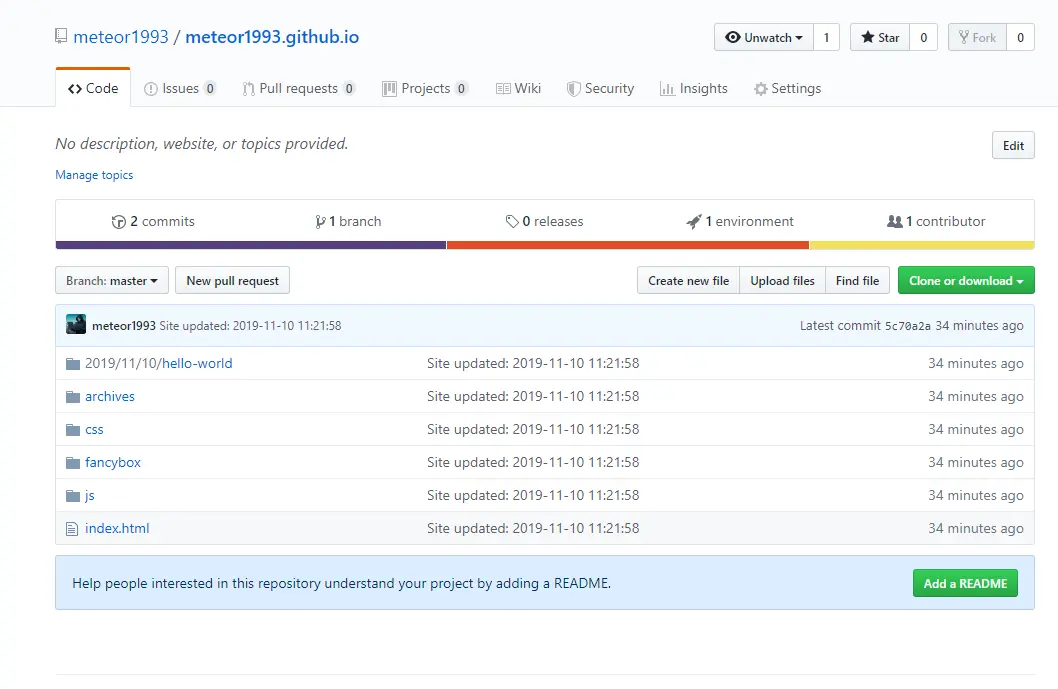This screenshot has height=689, width=1058.
Task: Click the commits history clock icon
Action: point(119,221)
